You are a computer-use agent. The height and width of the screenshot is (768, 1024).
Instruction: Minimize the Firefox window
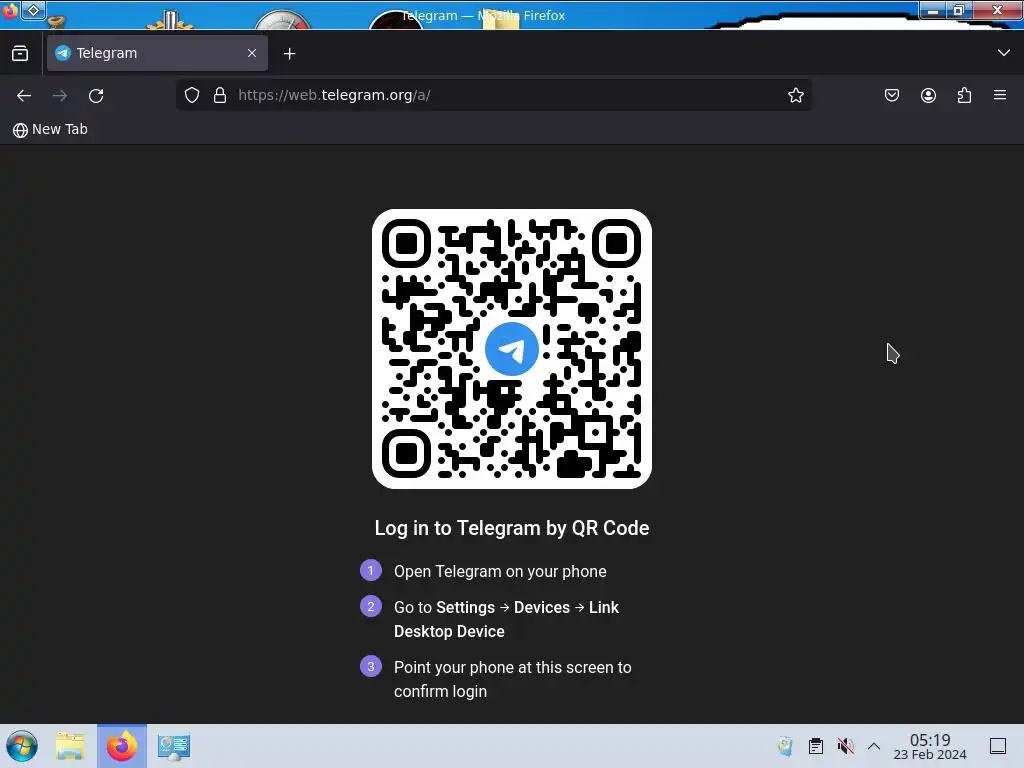tap(933, 10)
